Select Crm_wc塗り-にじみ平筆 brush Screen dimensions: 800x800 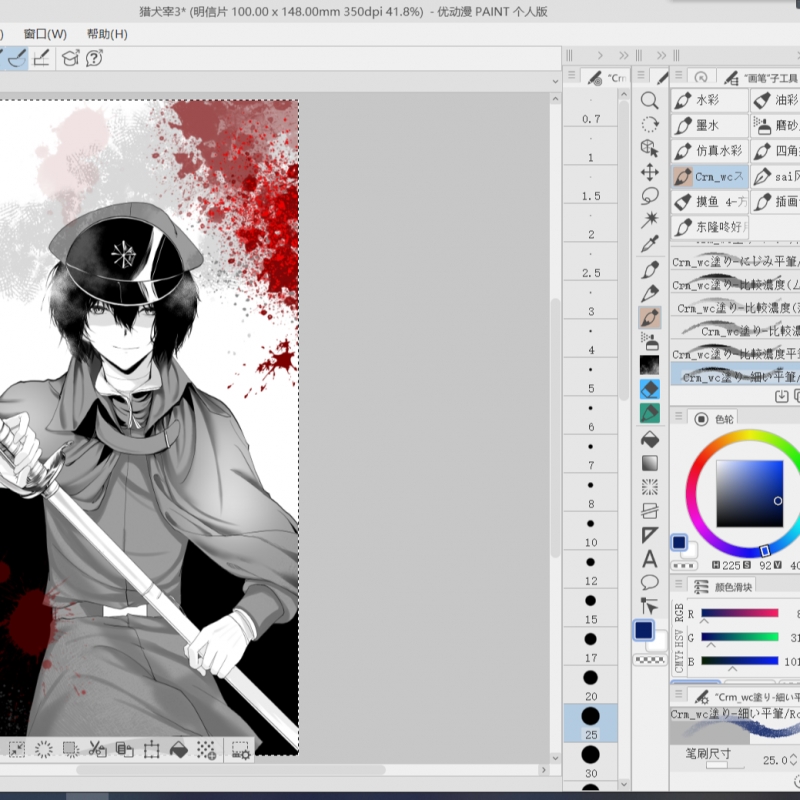pos(735,260)
